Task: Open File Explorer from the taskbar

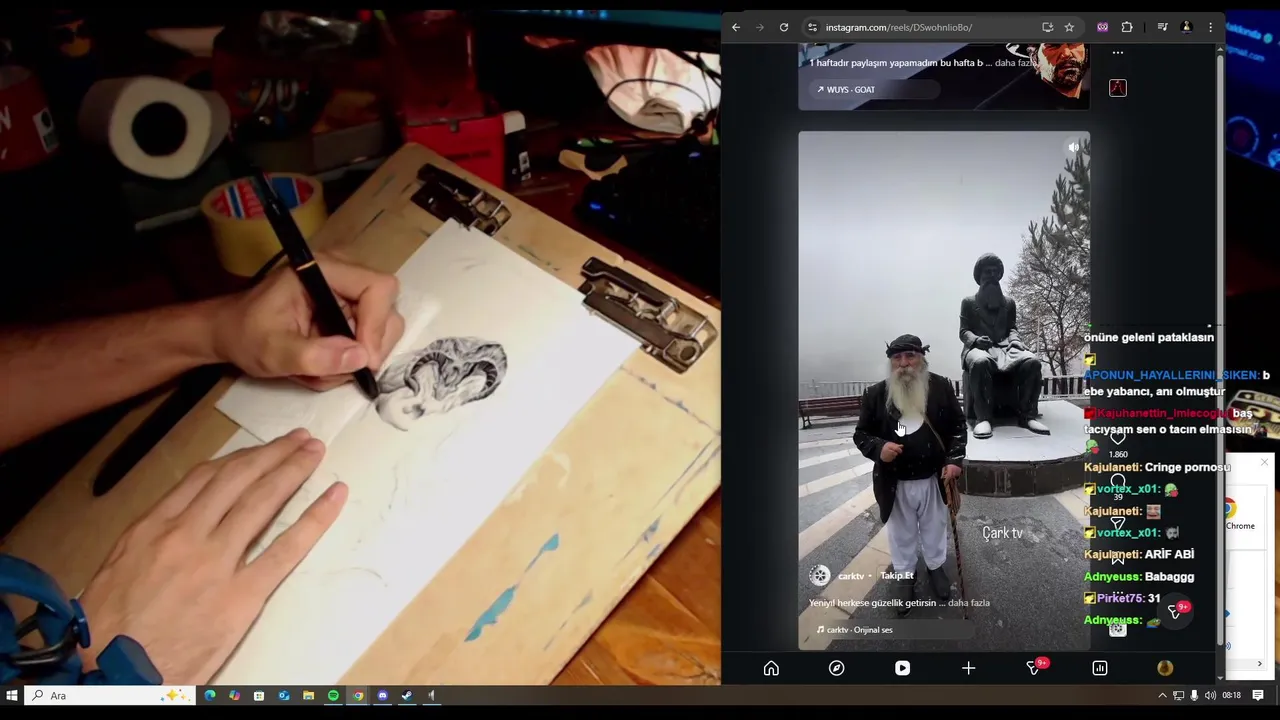Action: (309, 695)
